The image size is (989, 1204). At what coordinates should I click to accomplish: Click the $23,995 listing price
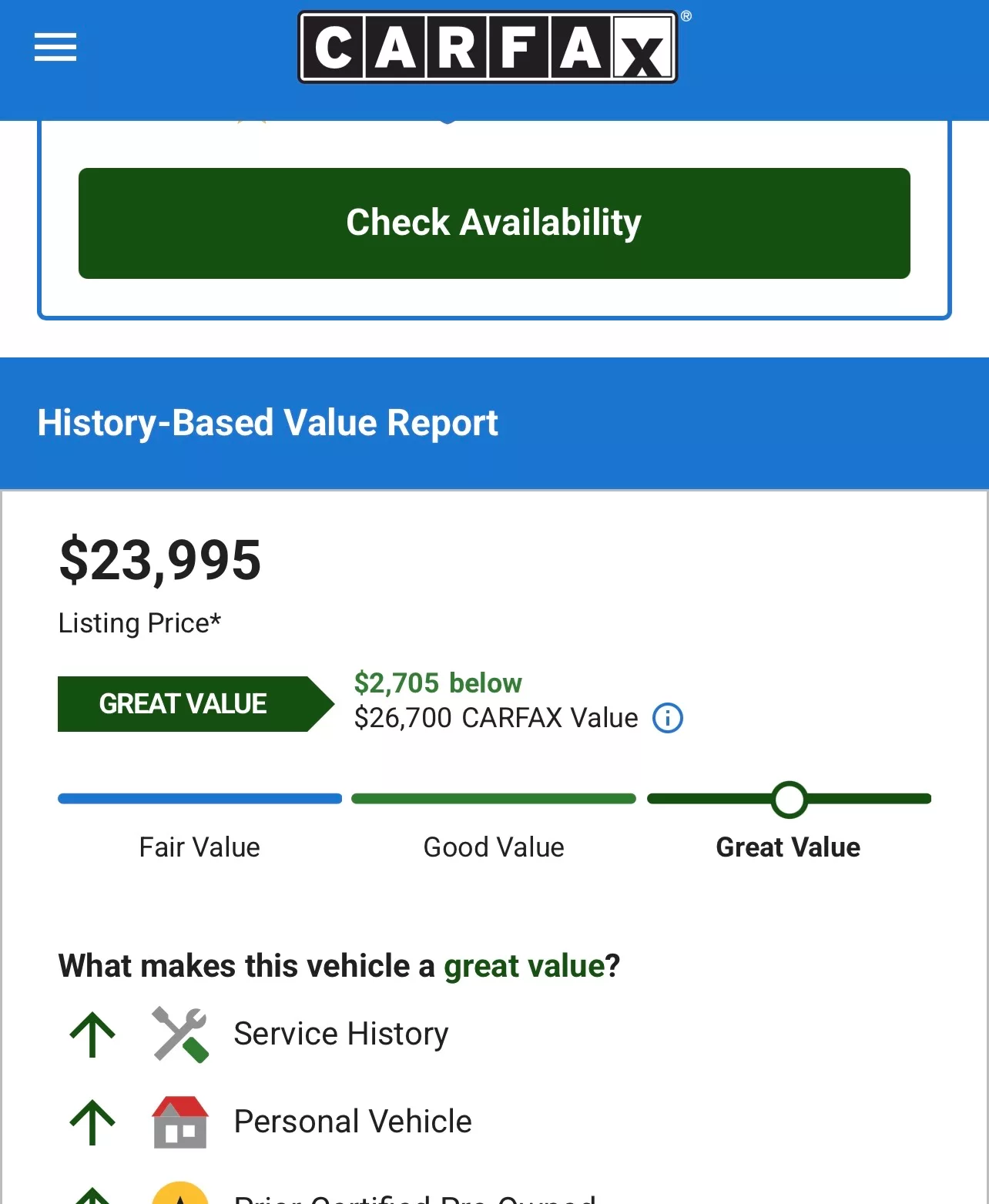point(160,561)
